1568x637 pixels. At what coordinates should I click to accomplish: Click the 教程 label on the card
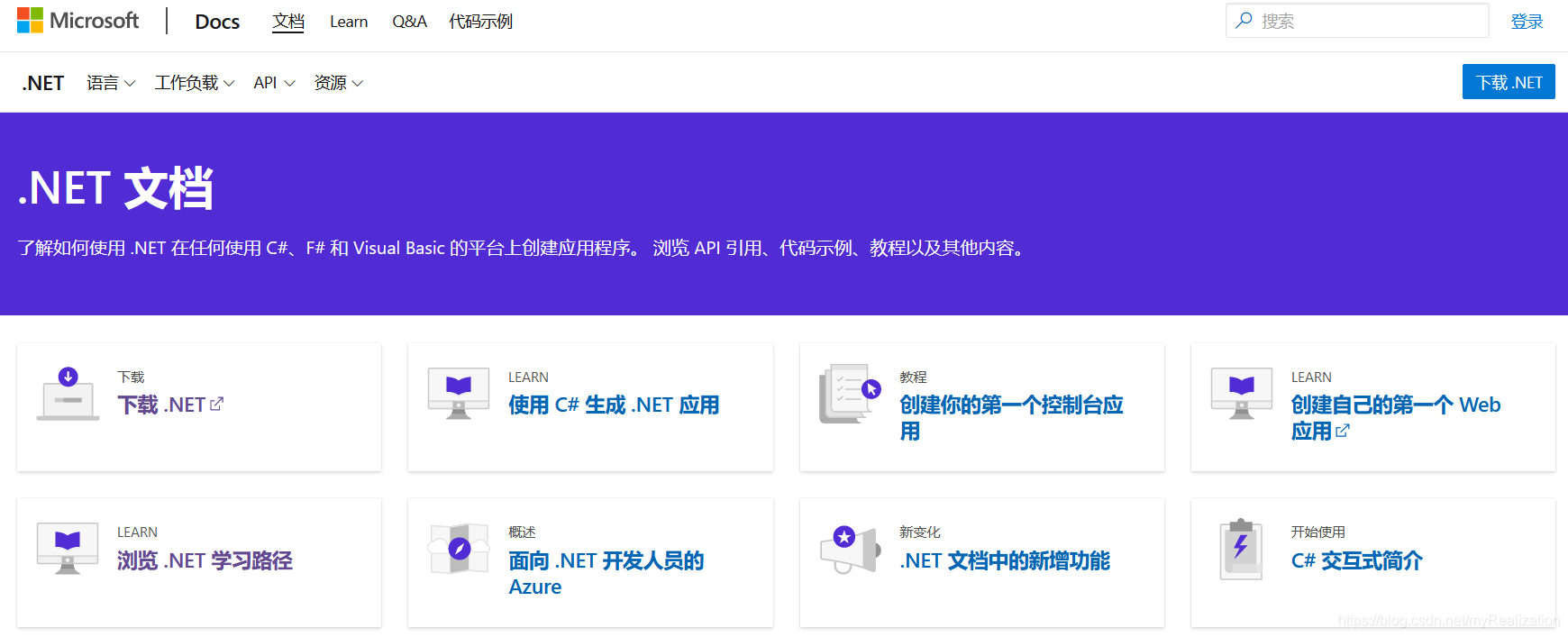913,378
